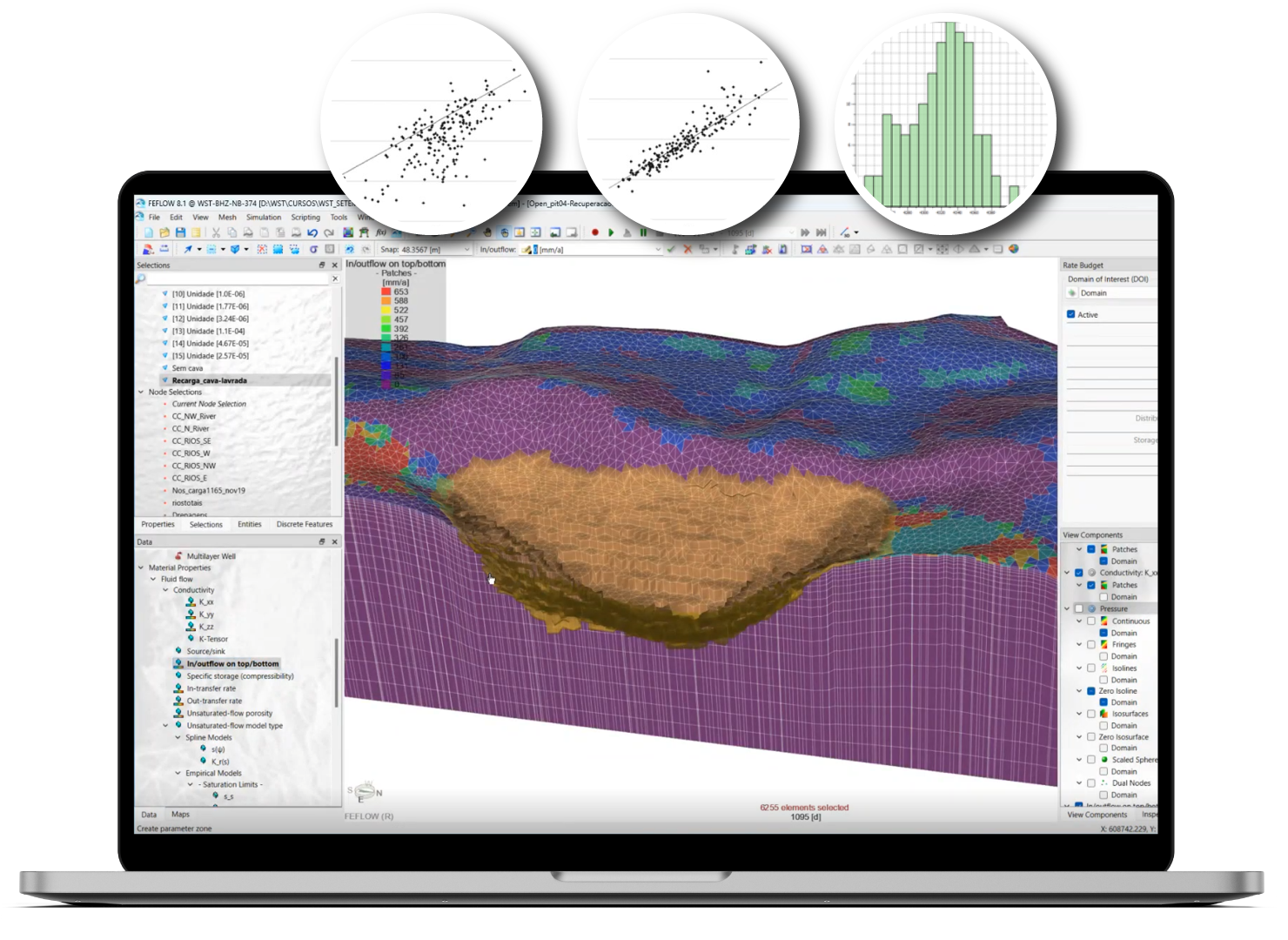
Task: Jump to last time step icon
Action: coord(821,232)
